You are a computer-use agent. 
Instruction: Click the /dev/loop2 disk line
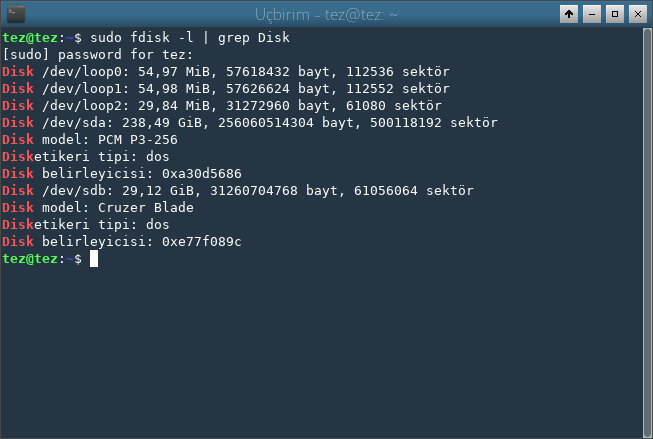[x=222, y=105]
